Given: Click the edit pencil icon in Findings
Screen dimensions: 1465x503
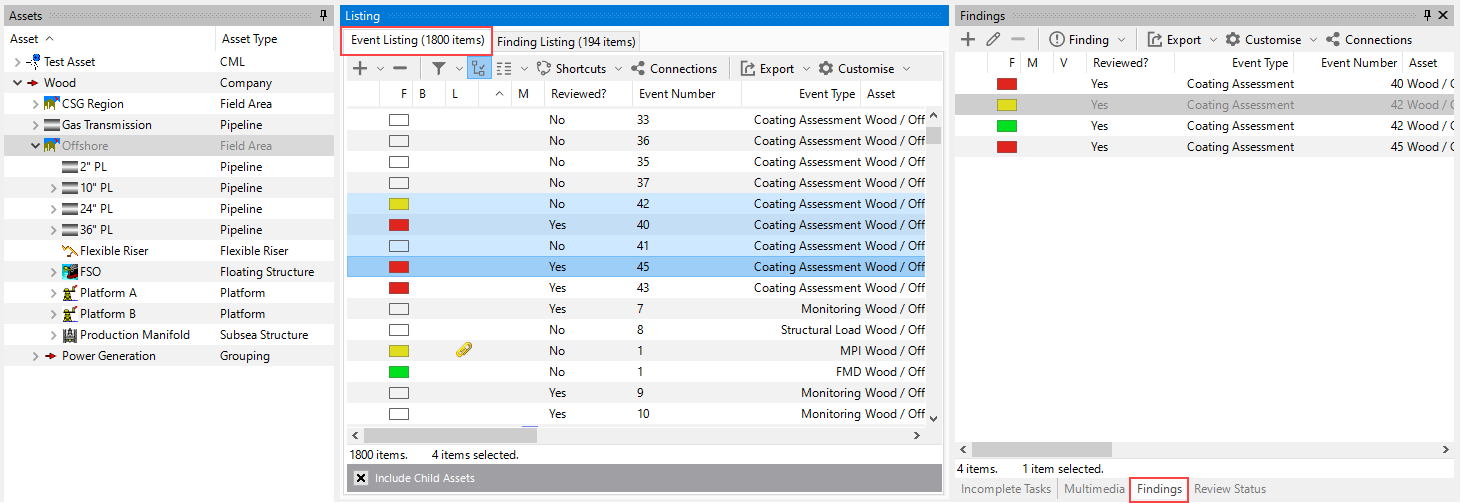Looking at the screenshot, I should click(x=993, y=40).
